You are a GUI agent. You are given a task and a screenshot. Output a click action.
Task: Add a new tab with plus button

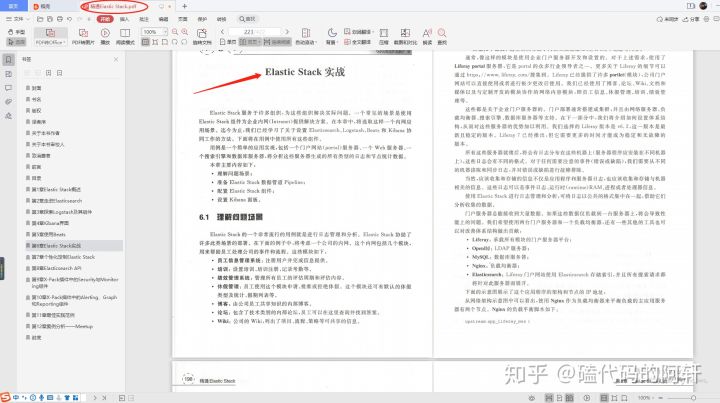(x=185, y=6)
